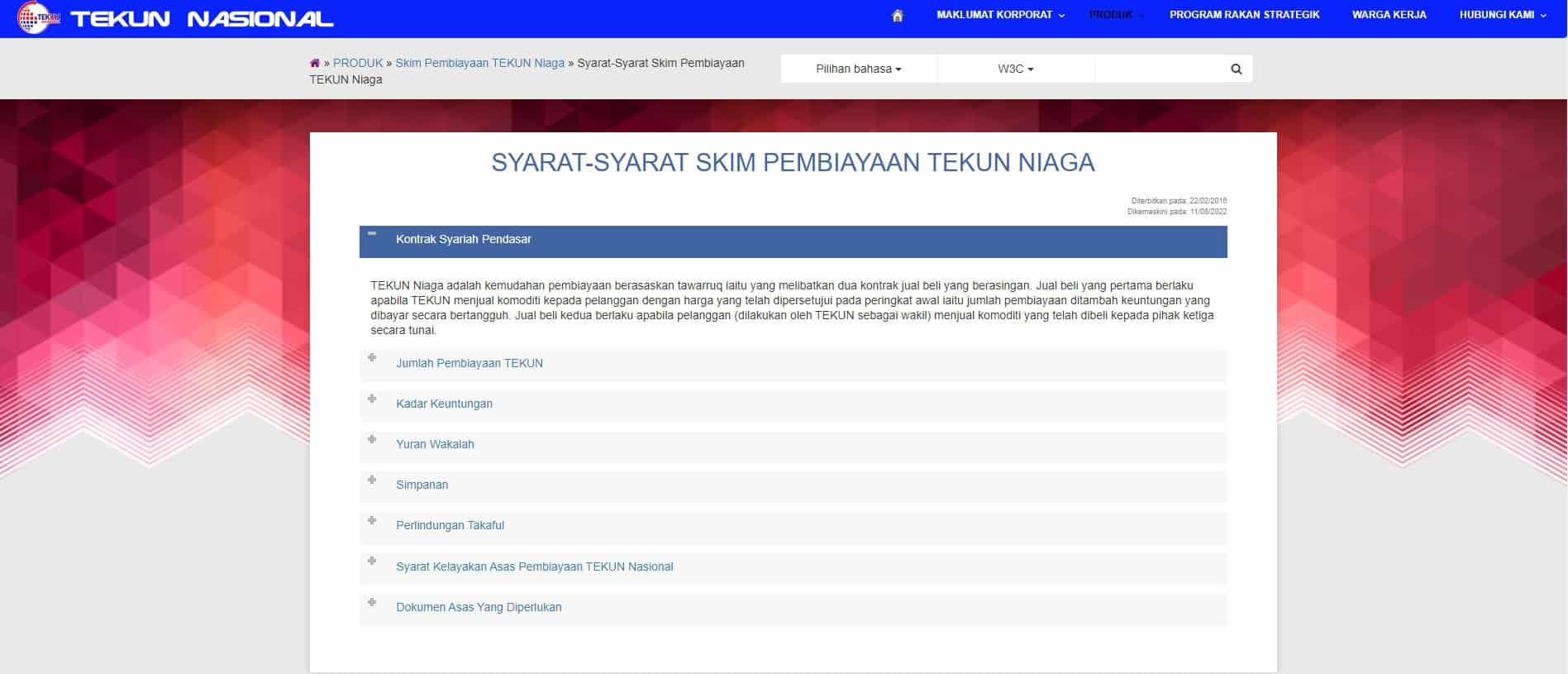Go to the home icon in navbar
The height and width of the screenshot is (674, 1568).
(898, 16)
